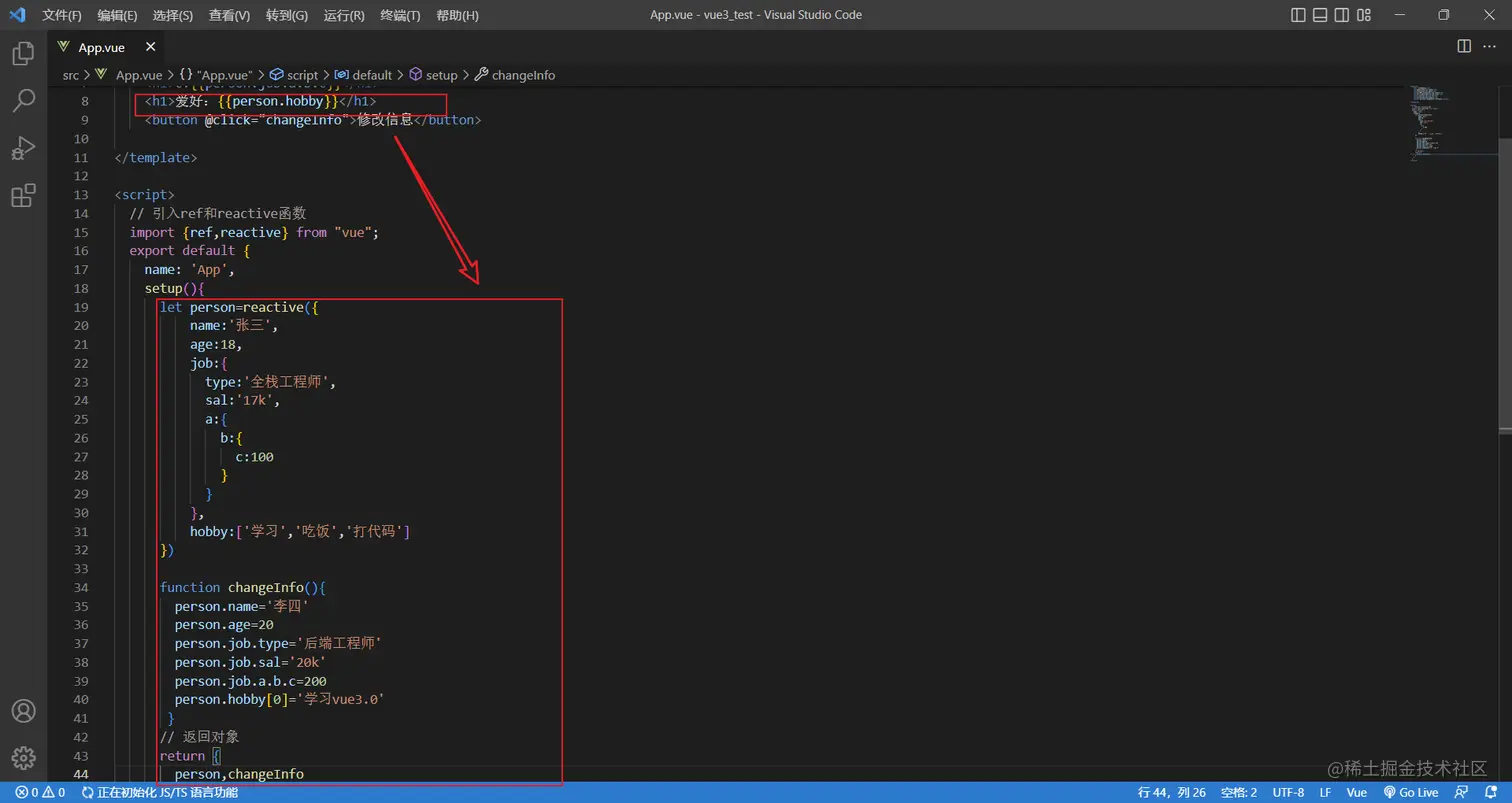Open 查看(V) menu
1512x803 pixels.
click(x=230, y=15)
